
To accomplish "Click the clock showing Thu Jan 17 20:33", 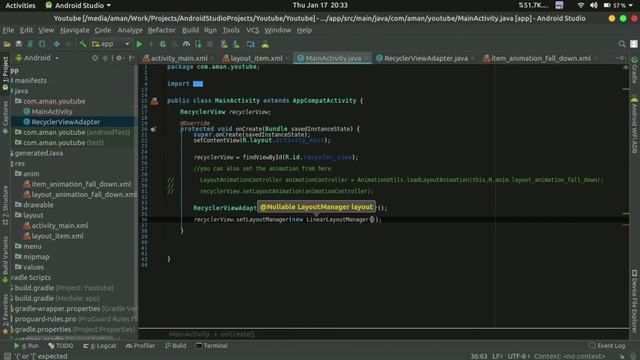I will click(x=320, y=5).
